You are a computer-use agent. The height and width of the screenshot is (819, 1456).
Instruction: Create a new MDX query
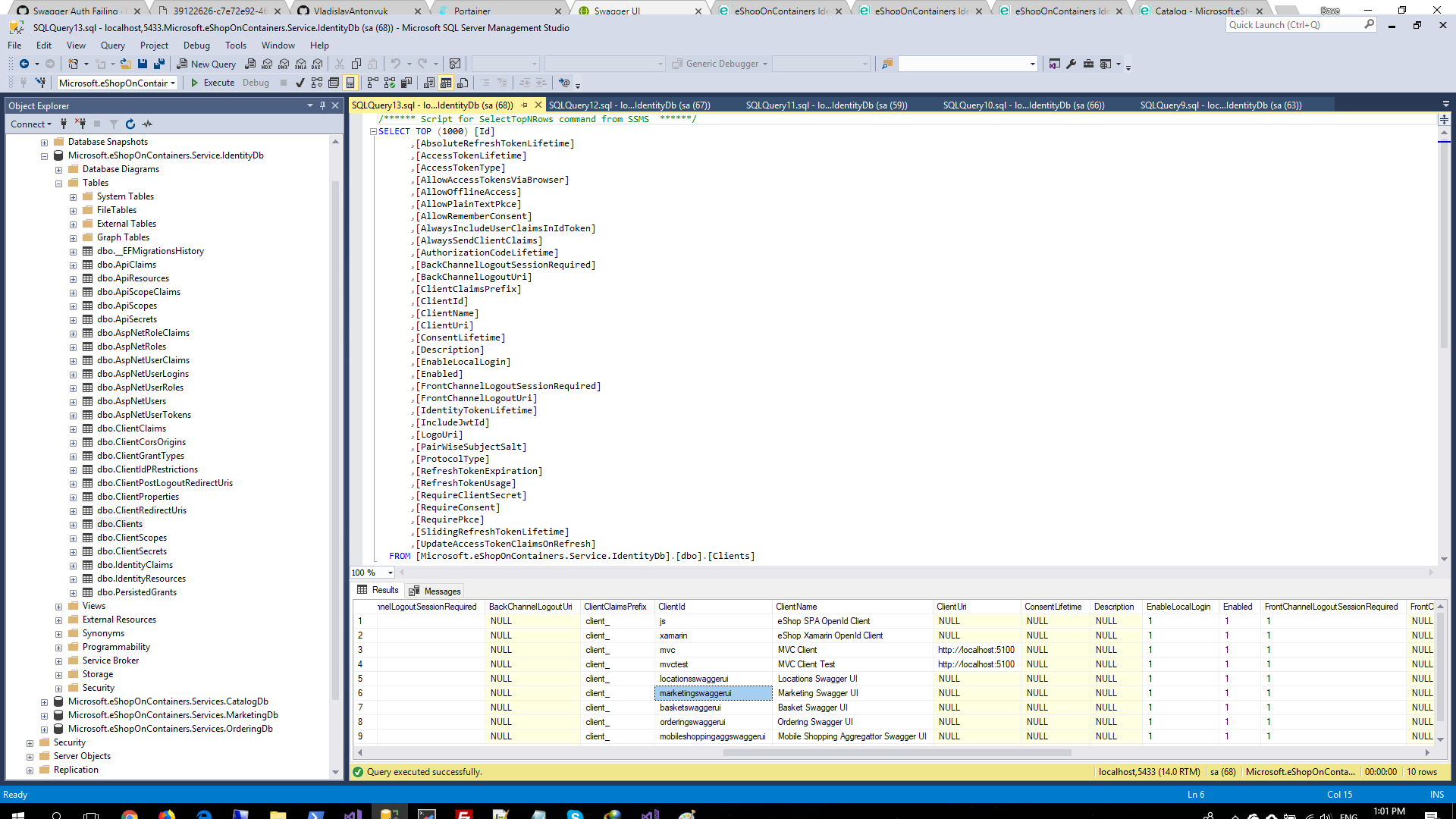tap(265, 64)
